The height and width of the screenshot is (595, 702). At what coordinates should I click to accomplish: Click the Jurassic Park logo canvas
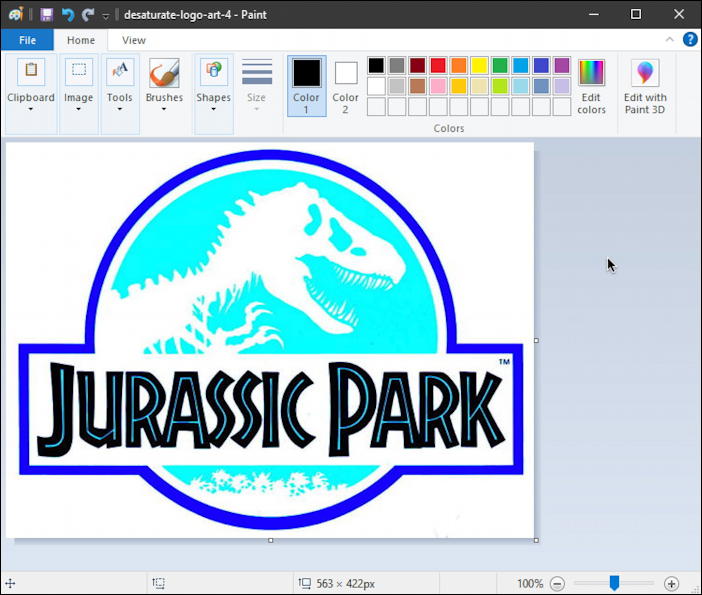pos(270,340)
